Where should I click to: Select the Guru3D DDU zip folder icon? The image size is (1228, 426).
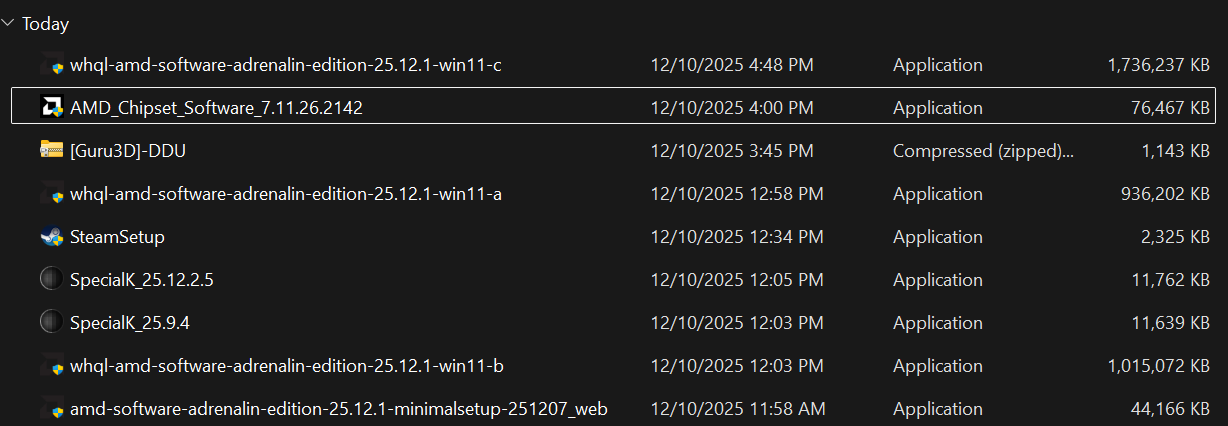point(52,150)
